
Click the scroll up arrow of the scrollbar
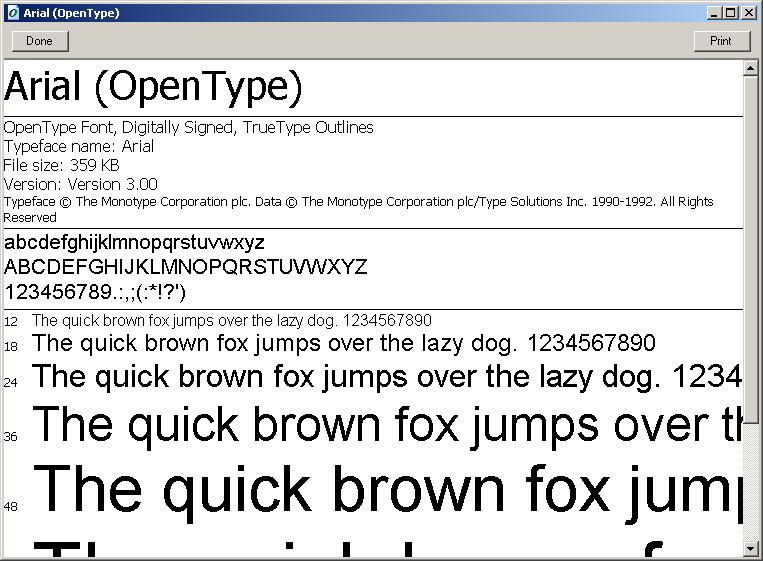tap(750, 68)
